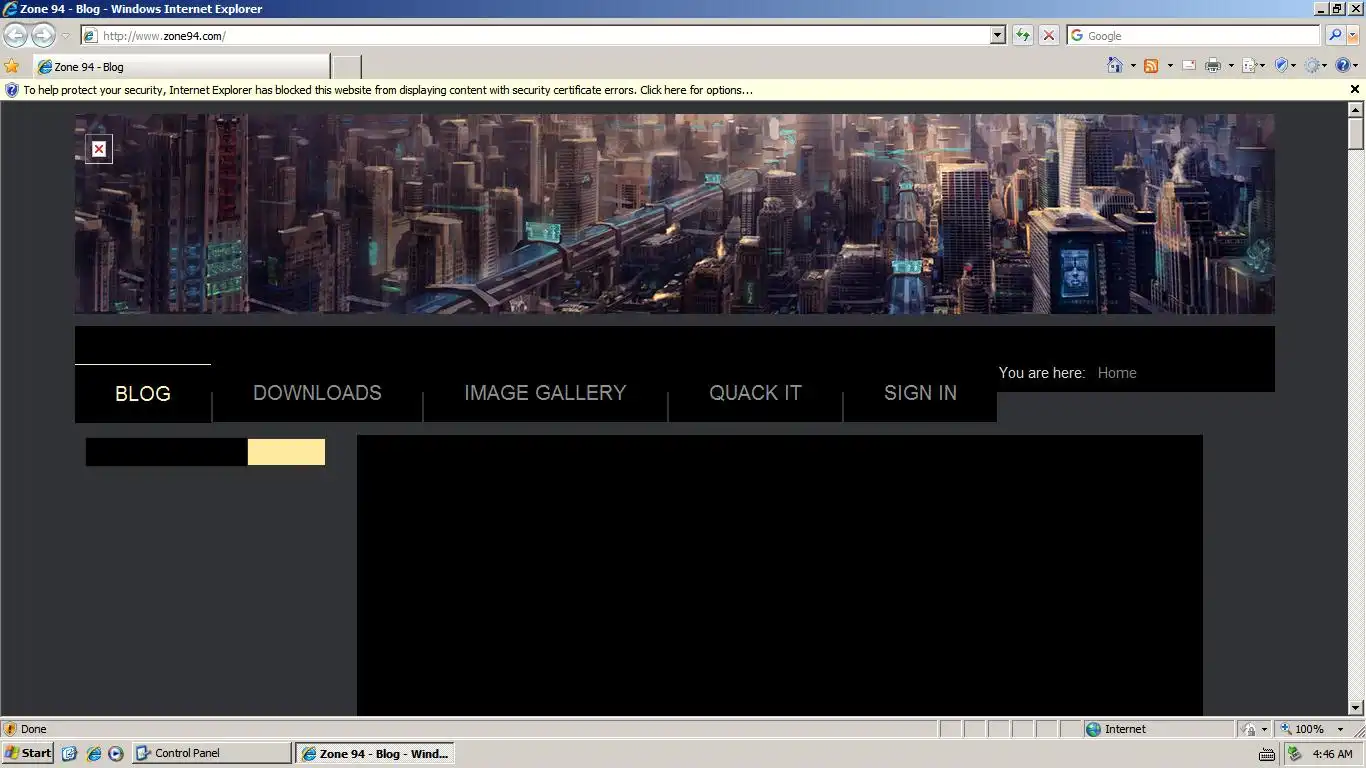Open the recent pages dropdown next to Forward
Viewport: 1366px width, 768px height.
click(x=65, y=36)
